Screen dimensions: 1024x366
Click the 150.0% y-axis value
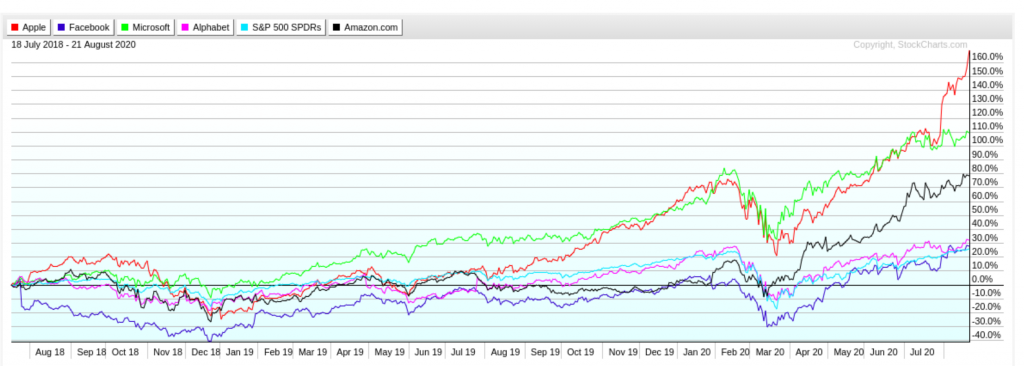coord(987,71)
